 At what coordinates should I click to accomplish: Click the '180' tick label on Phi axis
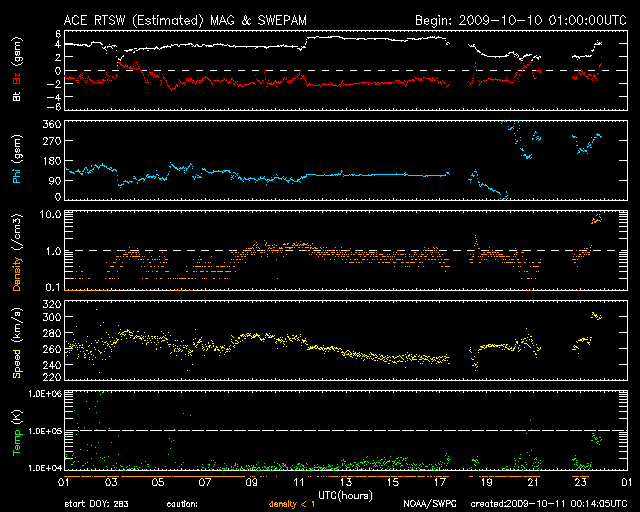tap(52, 161)
